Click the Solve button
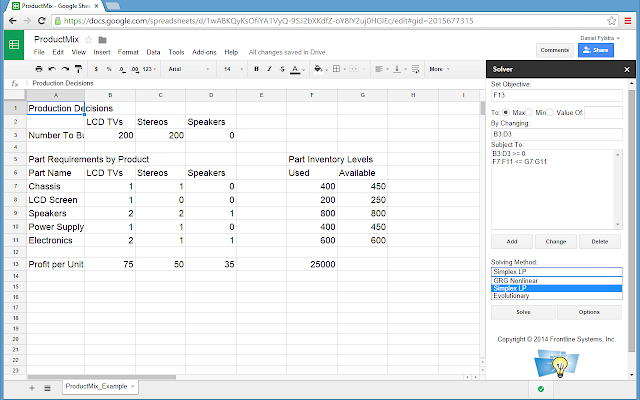This screenshot has width=640, height=400. (523, 312)
